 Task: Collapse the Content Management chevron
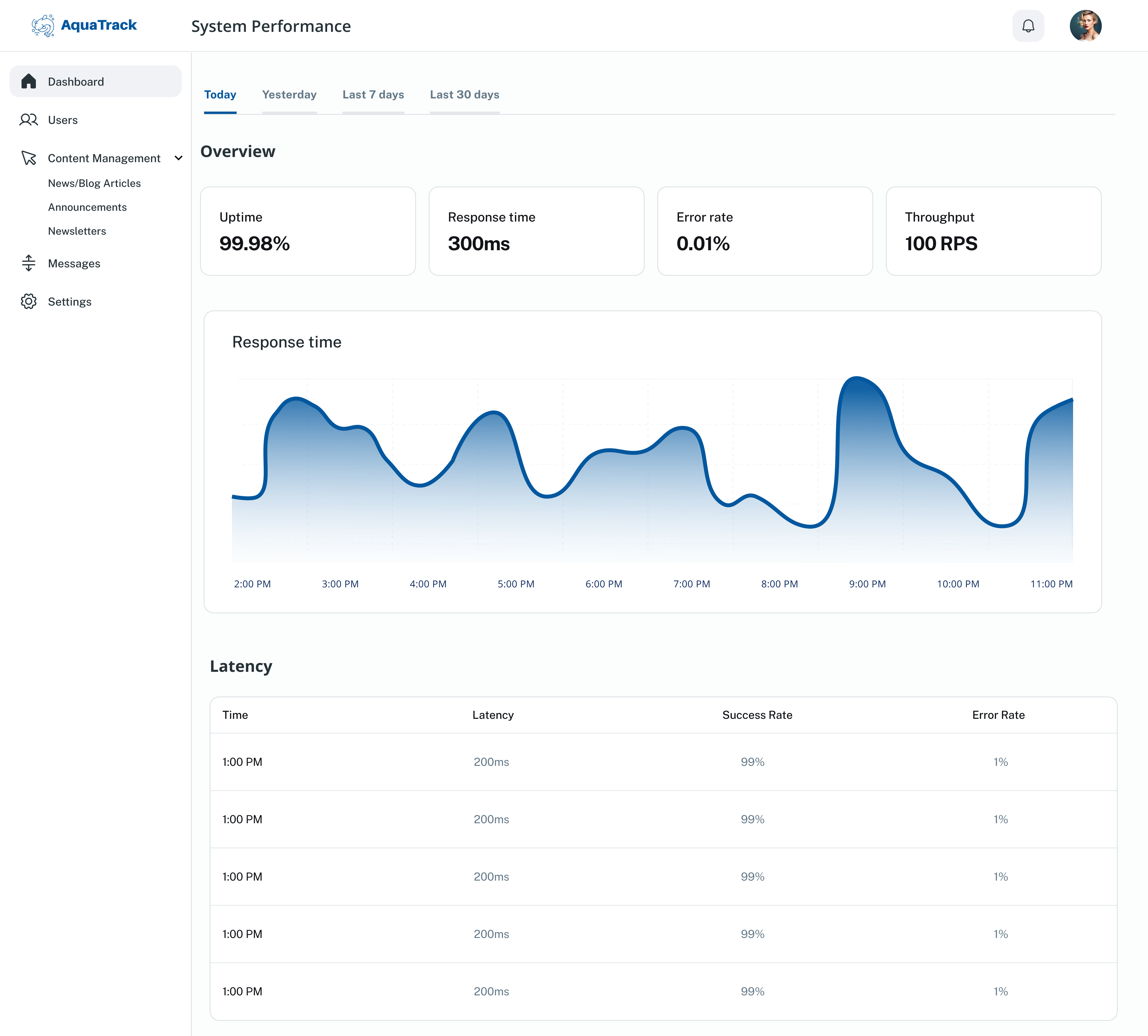pyautogui.click(x=178, y=158)
